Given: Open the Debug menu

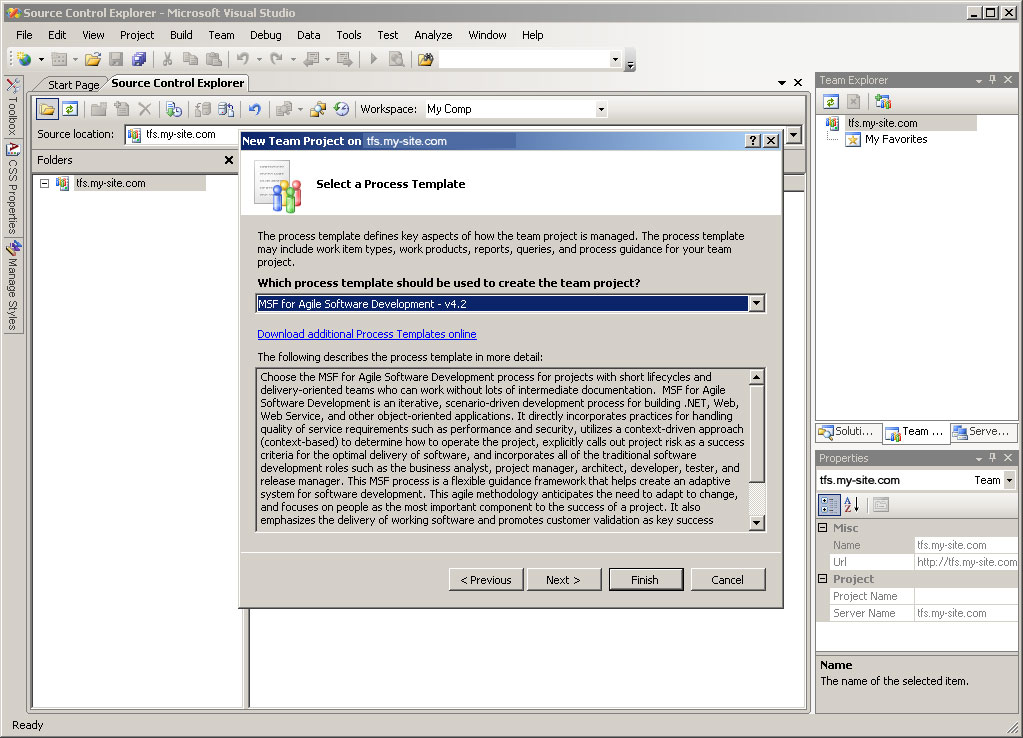Looking at the screenshot, I should pos(266,35).
